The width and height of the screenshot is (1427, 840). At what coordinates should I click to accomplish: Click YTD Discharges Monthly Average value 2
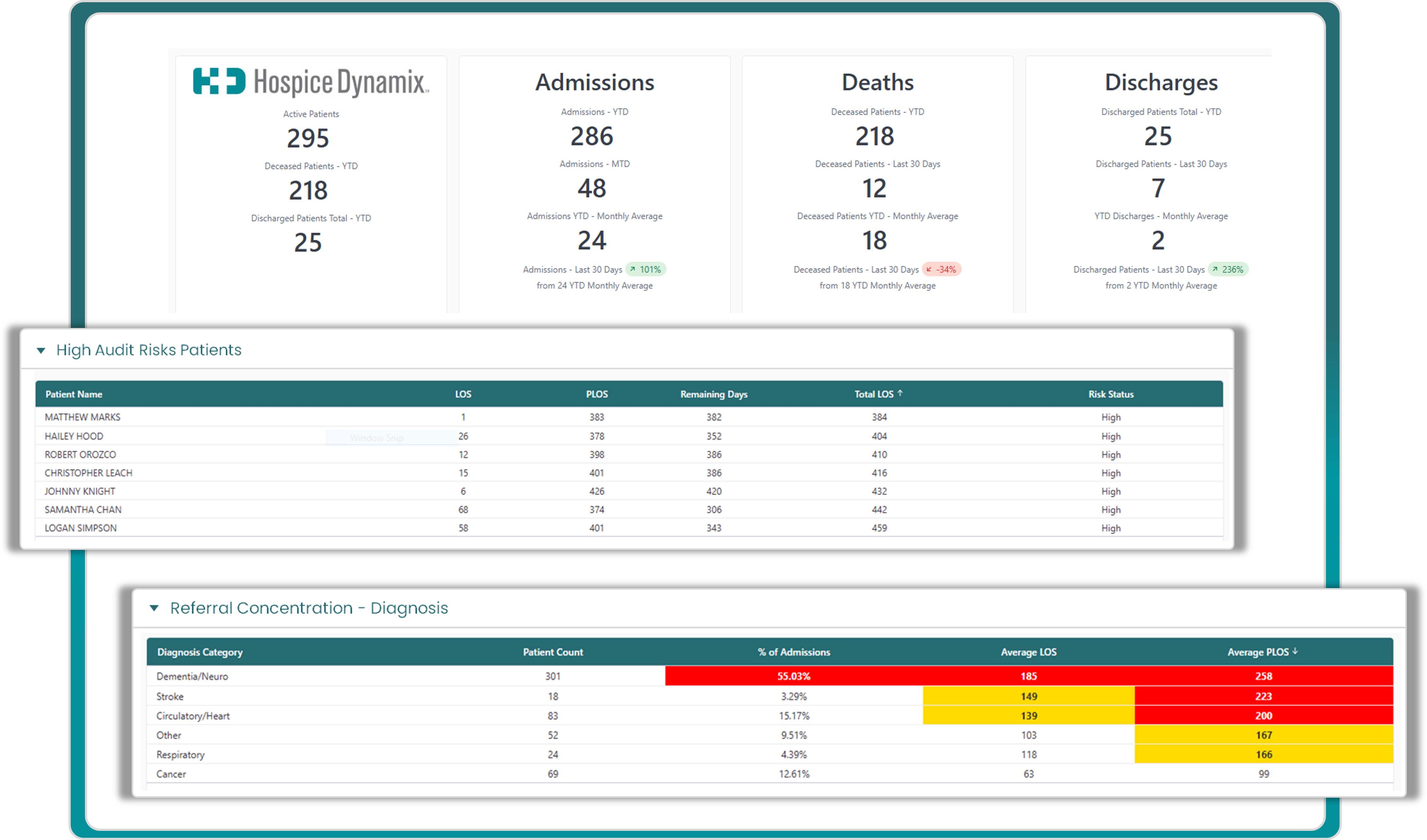point(1158,240)
